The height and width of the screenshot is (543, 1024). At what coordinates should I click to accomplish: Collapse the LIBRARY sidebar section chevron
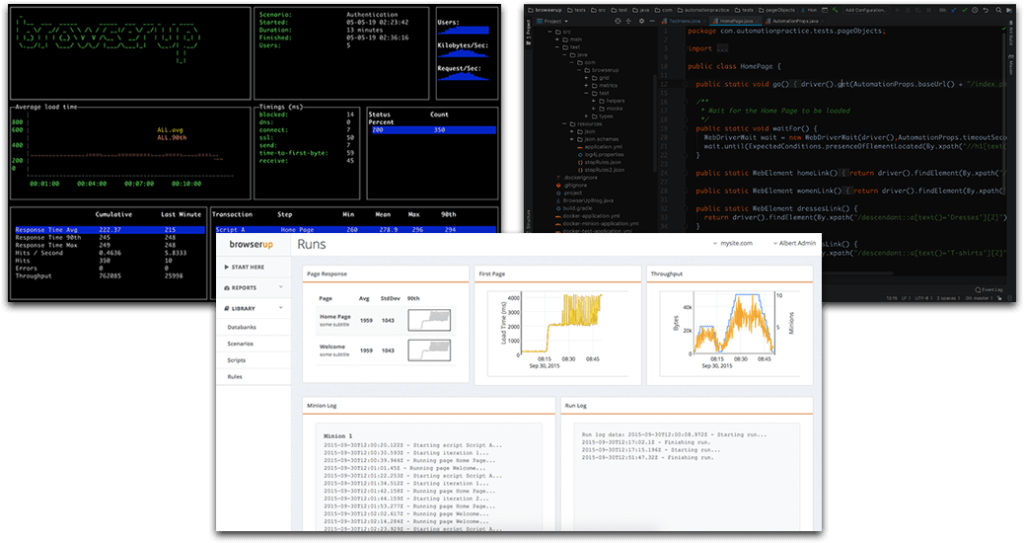[x=281, y=308]
